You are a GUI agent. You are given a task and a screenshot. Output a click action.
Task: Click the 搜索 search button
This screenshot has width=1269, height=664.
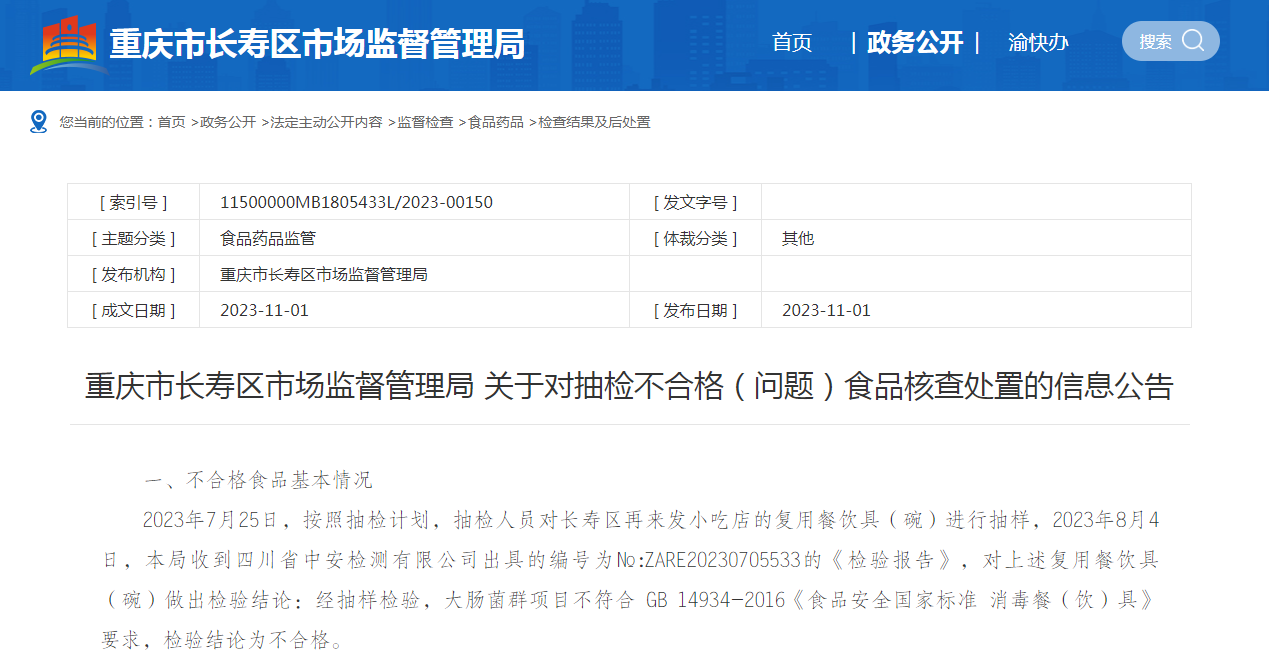coord(1170,41)
